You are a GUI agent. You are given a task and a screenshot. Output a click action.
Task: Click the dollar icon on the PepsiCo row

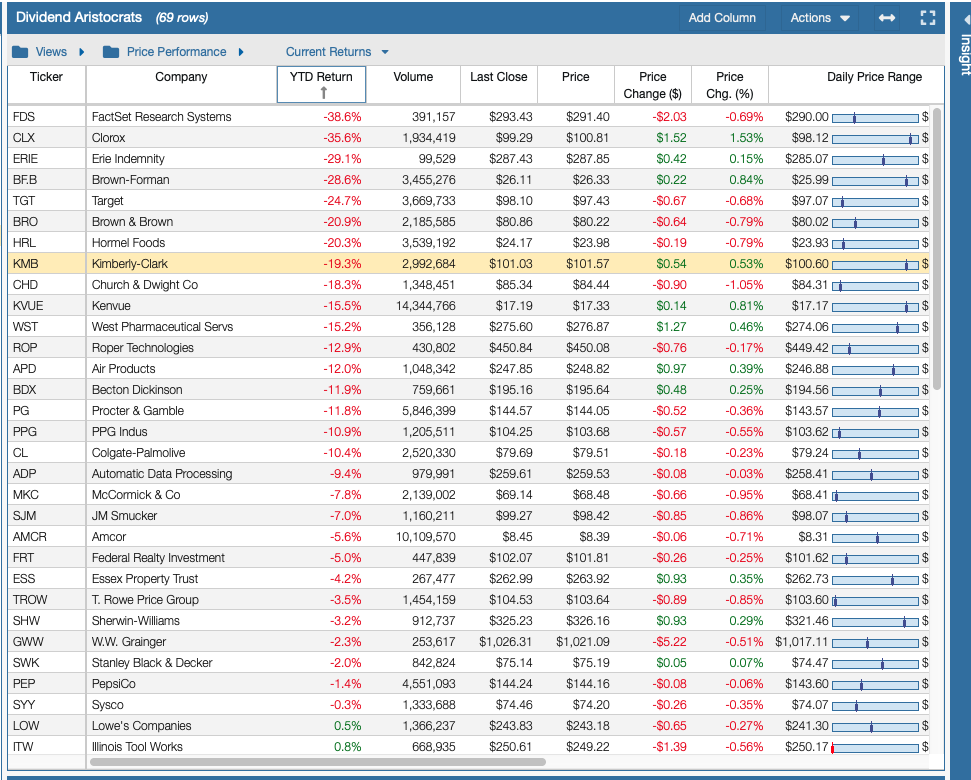[925, 684]
